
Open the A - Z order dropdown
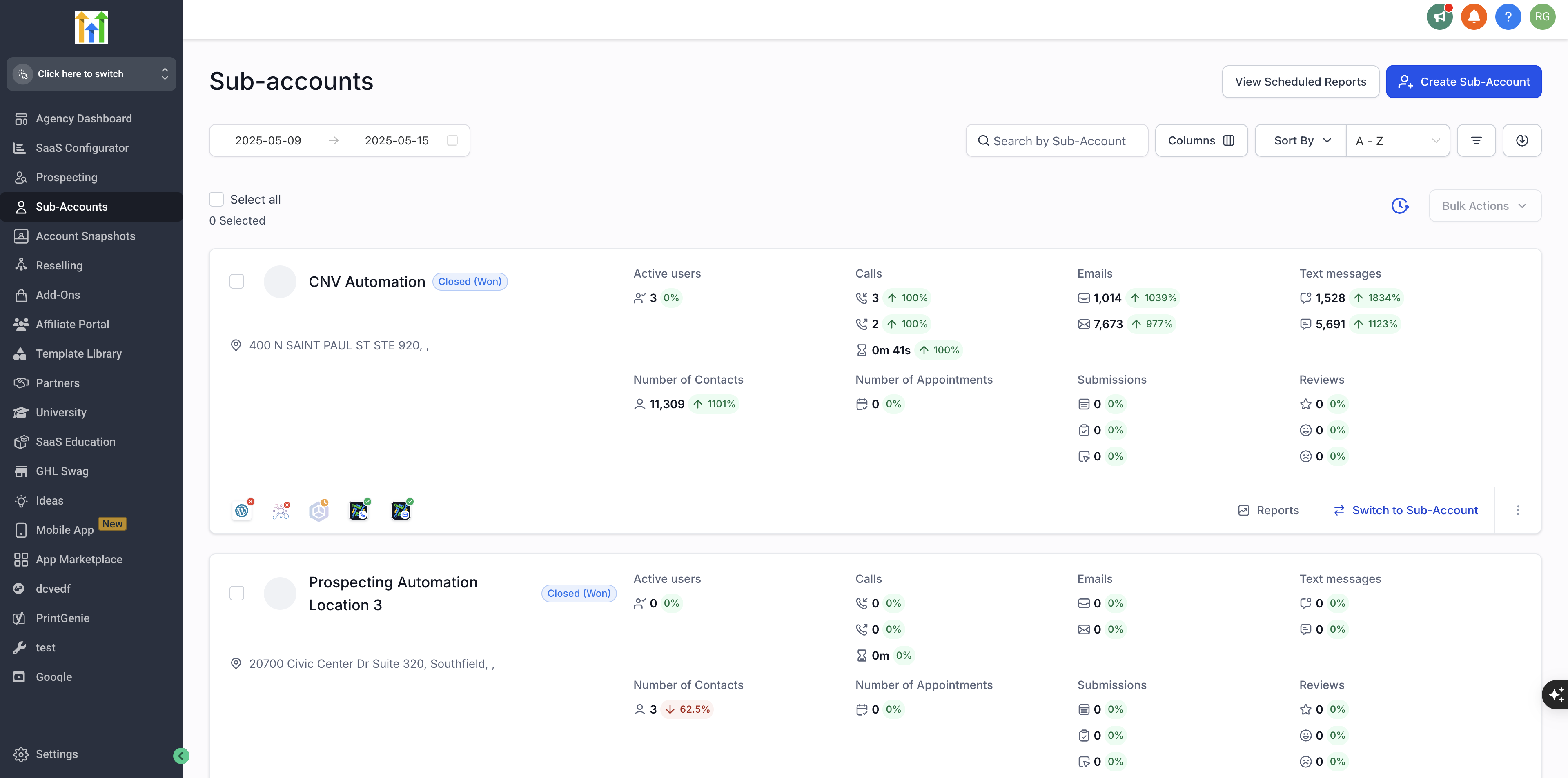pyautogui.click(x=1398, y=140)
